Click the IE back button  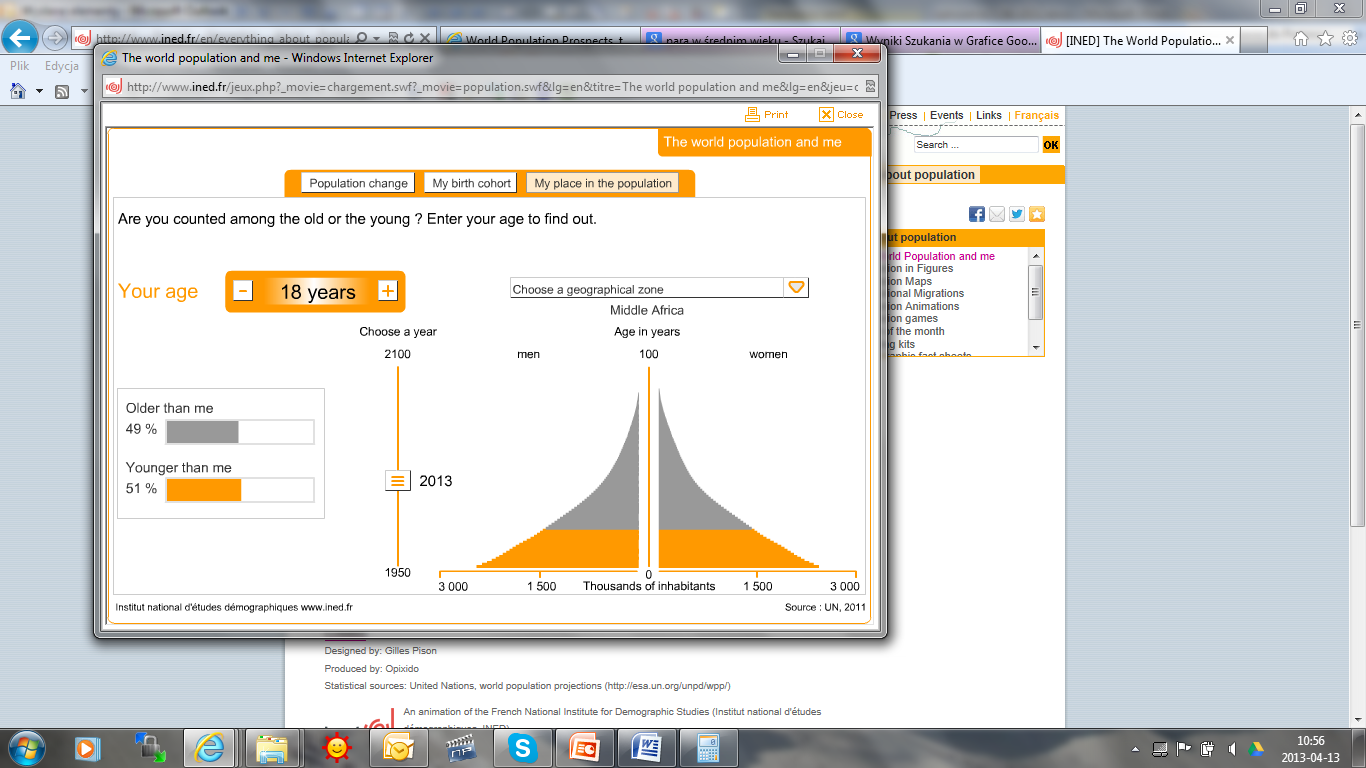(20, 38)
